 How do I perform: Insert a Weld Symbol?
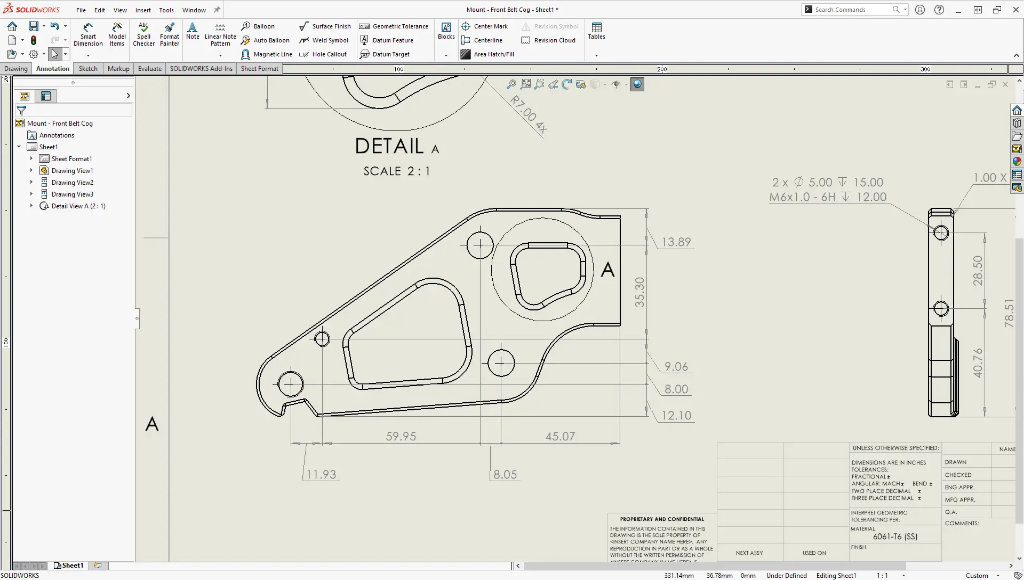[x=324, y=40]
